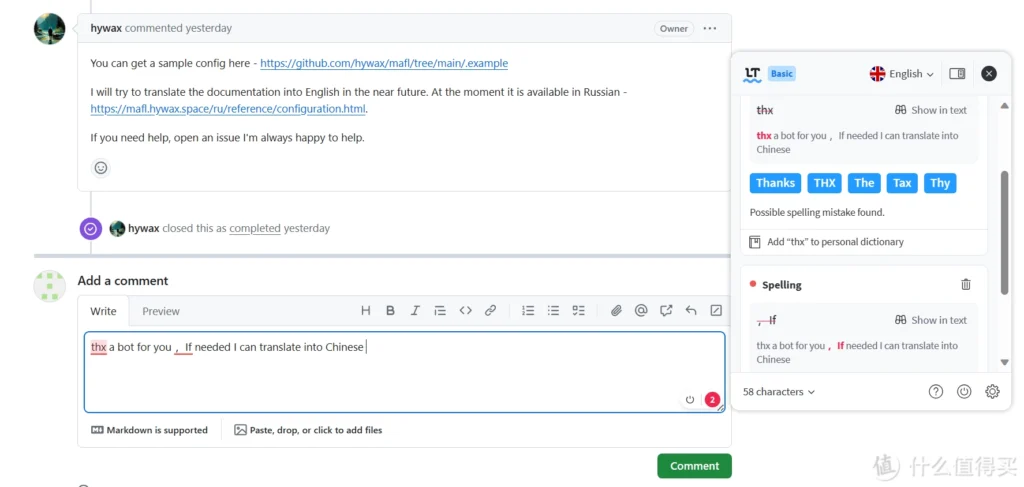
Task: Open LanguageTool settings gear
Action: [992, 392]
